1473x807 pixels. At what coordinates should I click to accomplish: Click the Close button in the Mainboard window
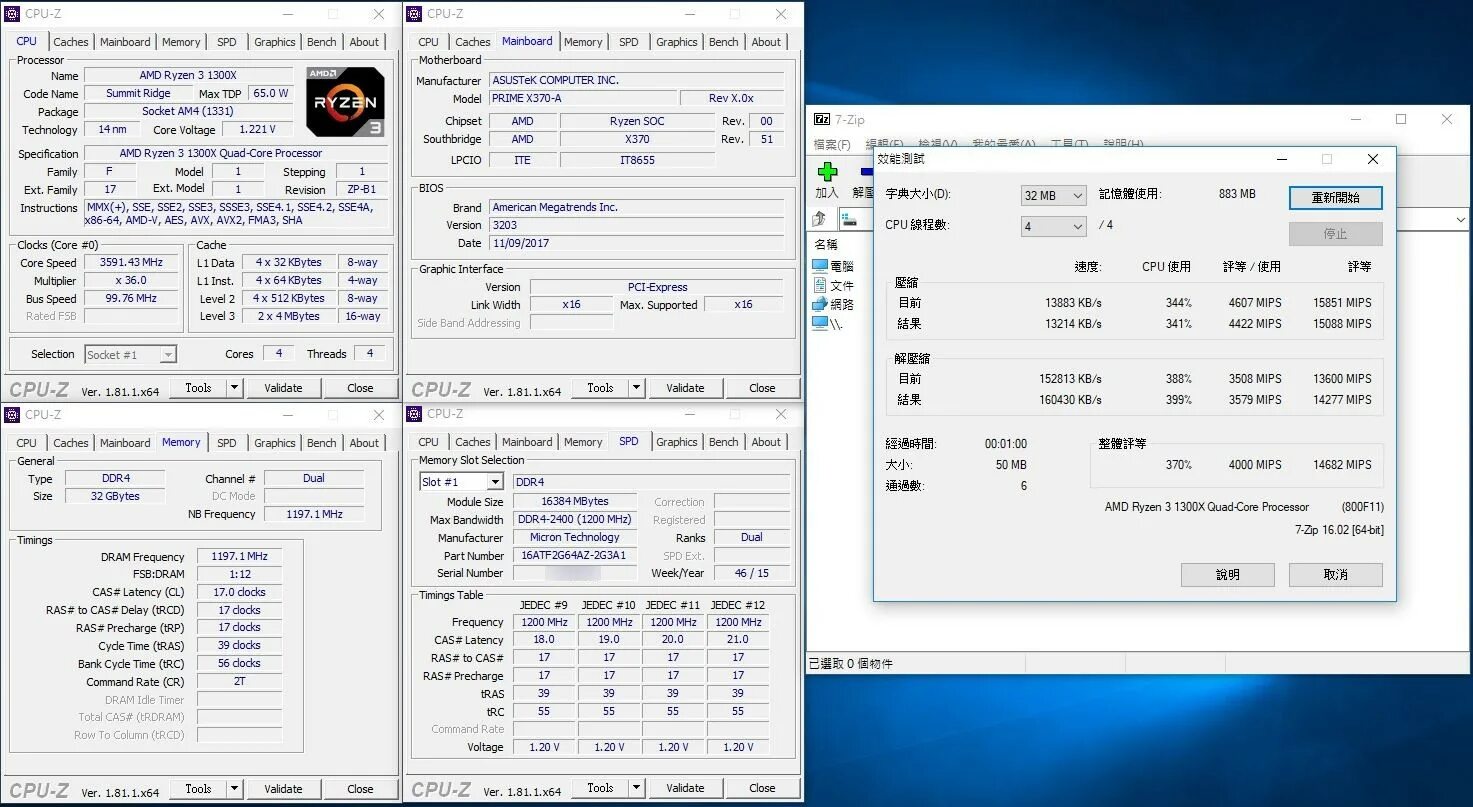(x=762, y=388)
